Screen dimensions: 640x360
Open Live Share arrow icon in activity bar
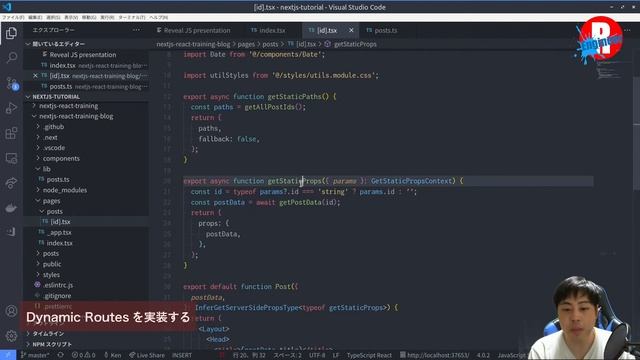[11, 183]
